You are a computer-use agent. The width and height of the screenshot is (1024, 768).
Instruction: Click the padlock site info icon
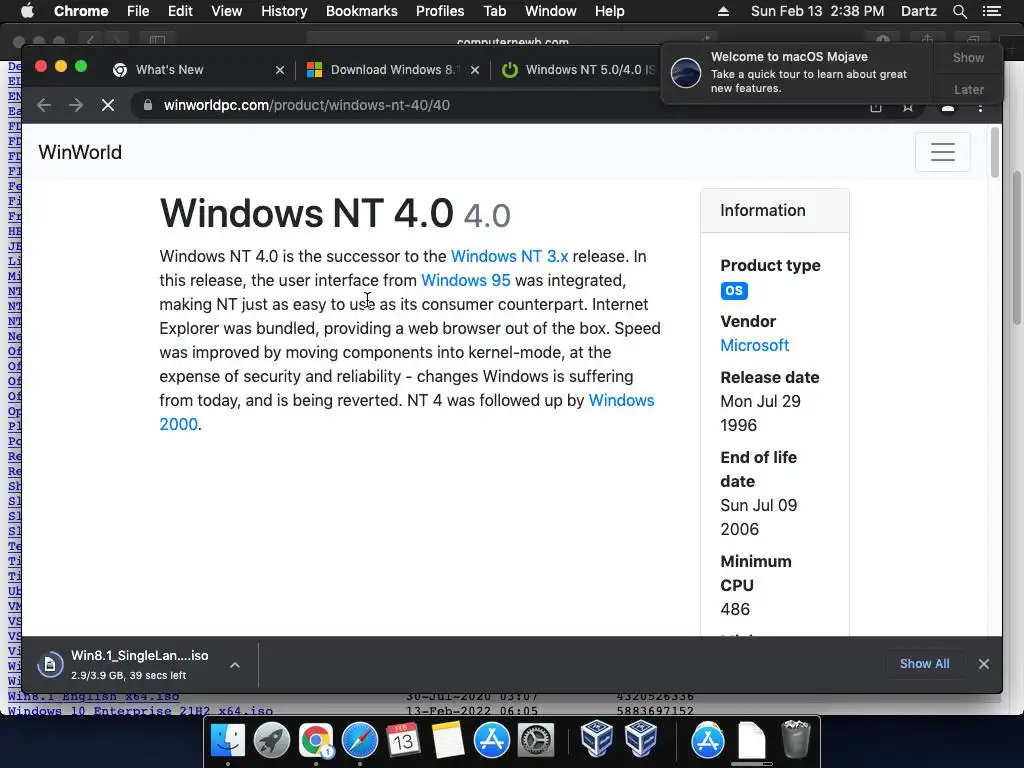coord(148,105)
